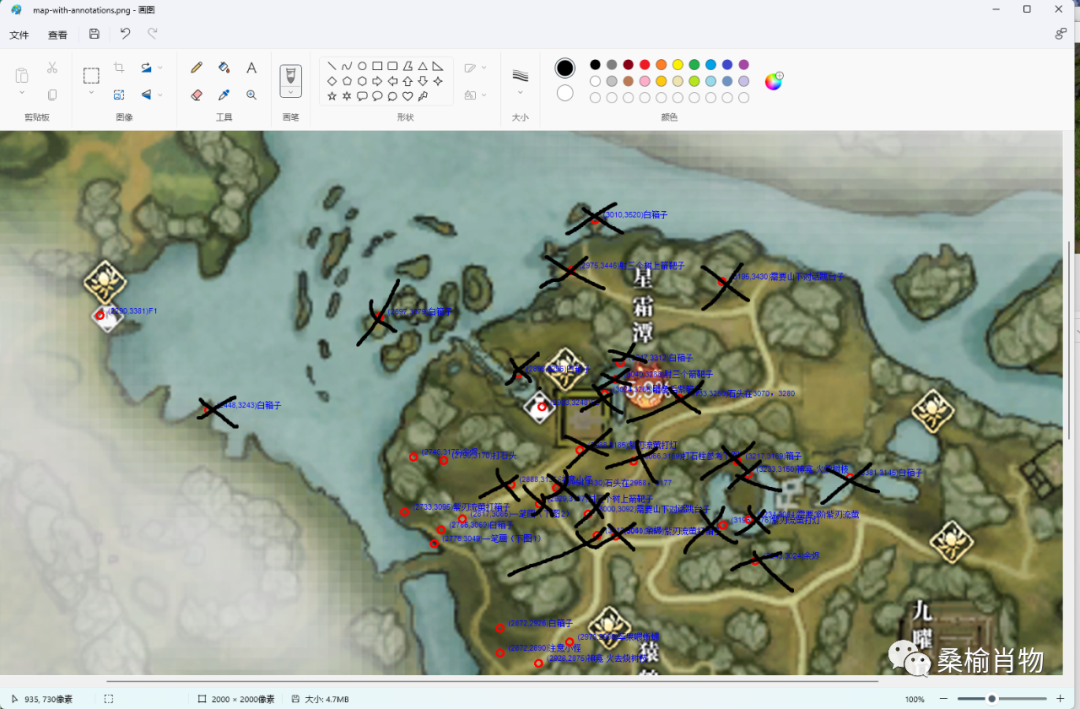Click the horizontal scrollbar below canvas
1080x709 pixels.
point(492,681)
